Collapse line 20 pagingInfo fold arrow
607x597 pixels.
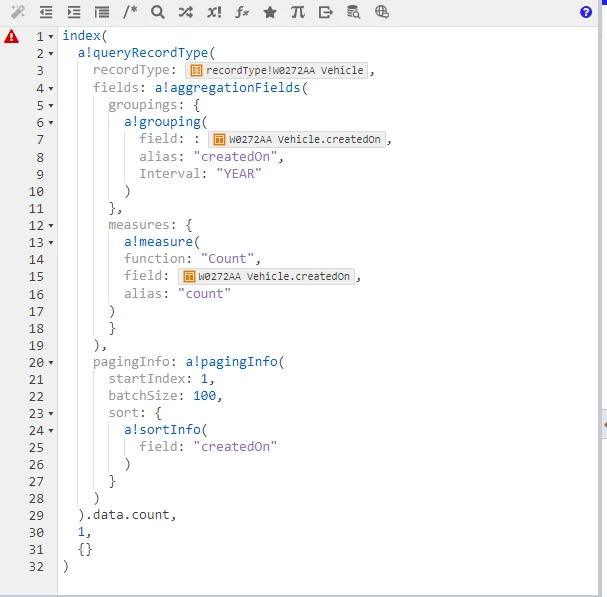click(51, 363)
